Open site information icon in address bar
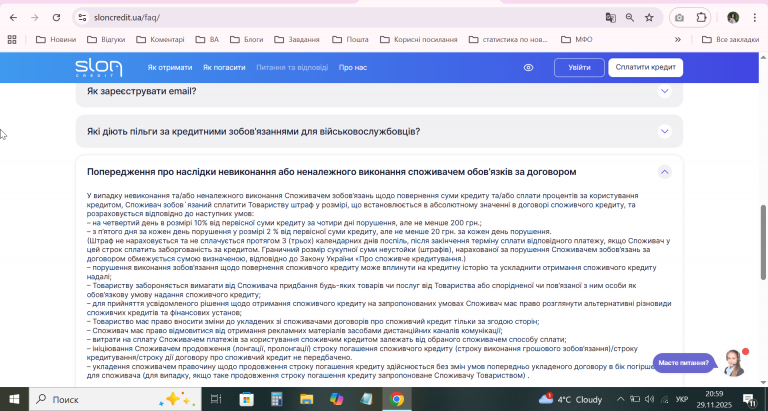768x411 pixels. pos(82,18)
